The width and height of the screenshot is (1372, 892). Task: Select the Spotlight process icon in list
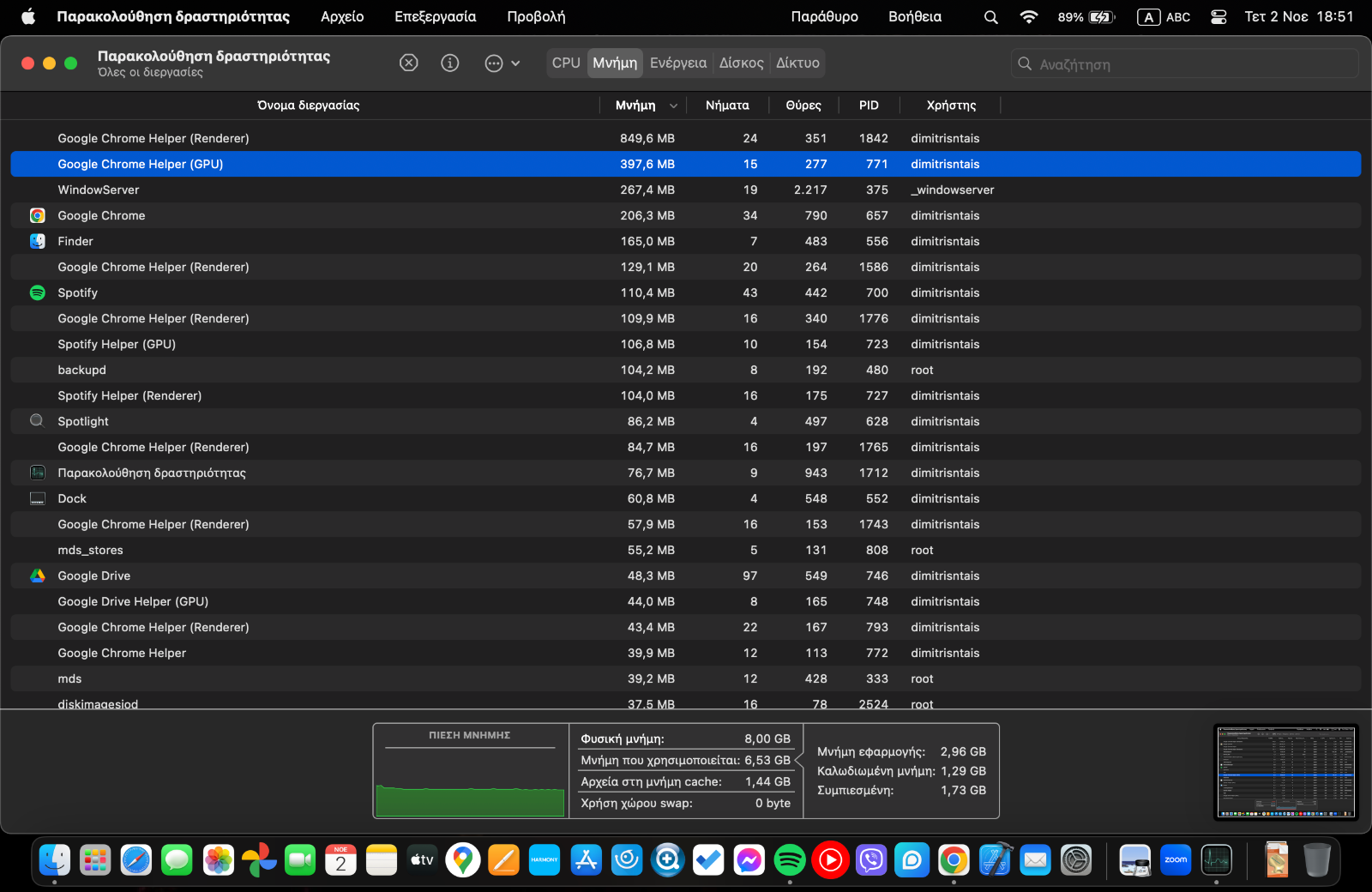[37, 421]
